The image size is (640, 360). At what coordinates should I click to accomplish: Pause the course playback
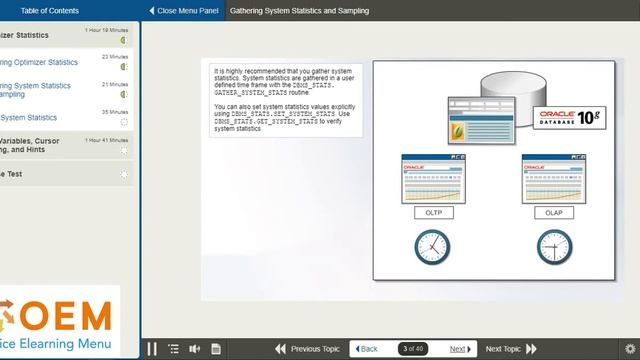(152, 349)
